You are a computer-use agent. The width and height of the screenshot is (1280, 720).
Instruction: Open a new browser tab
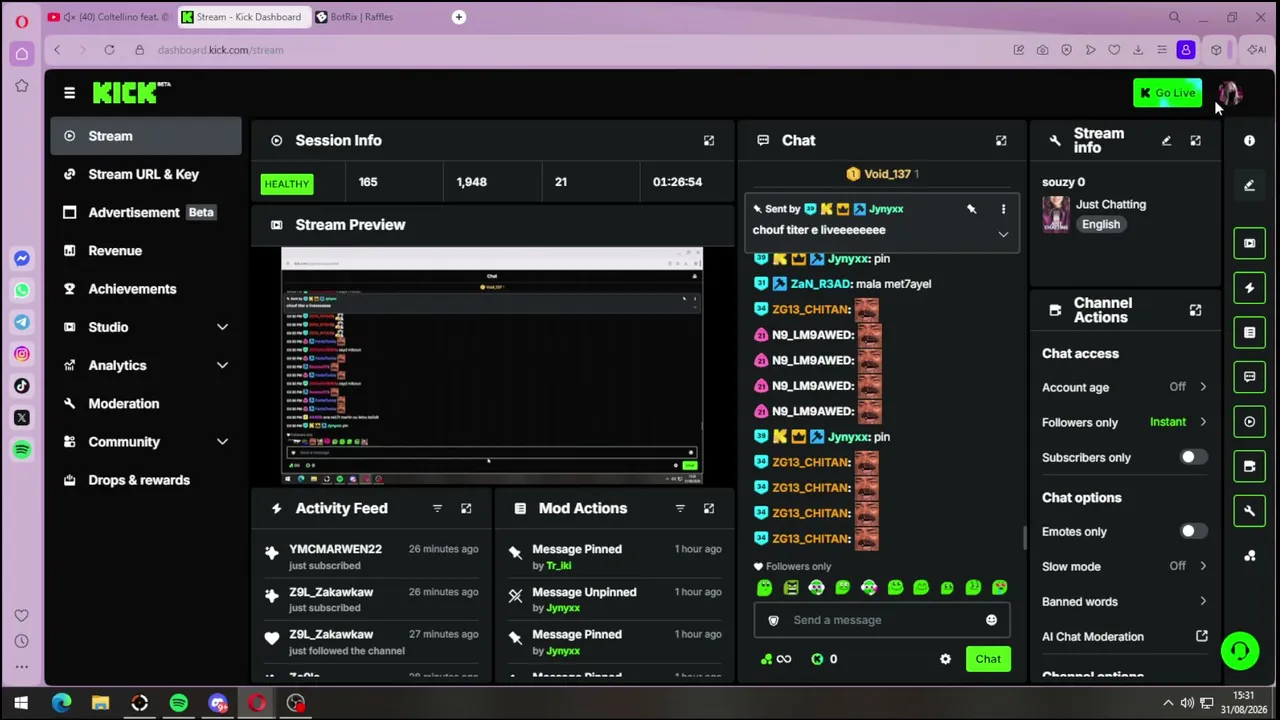[x=459, y=17]
